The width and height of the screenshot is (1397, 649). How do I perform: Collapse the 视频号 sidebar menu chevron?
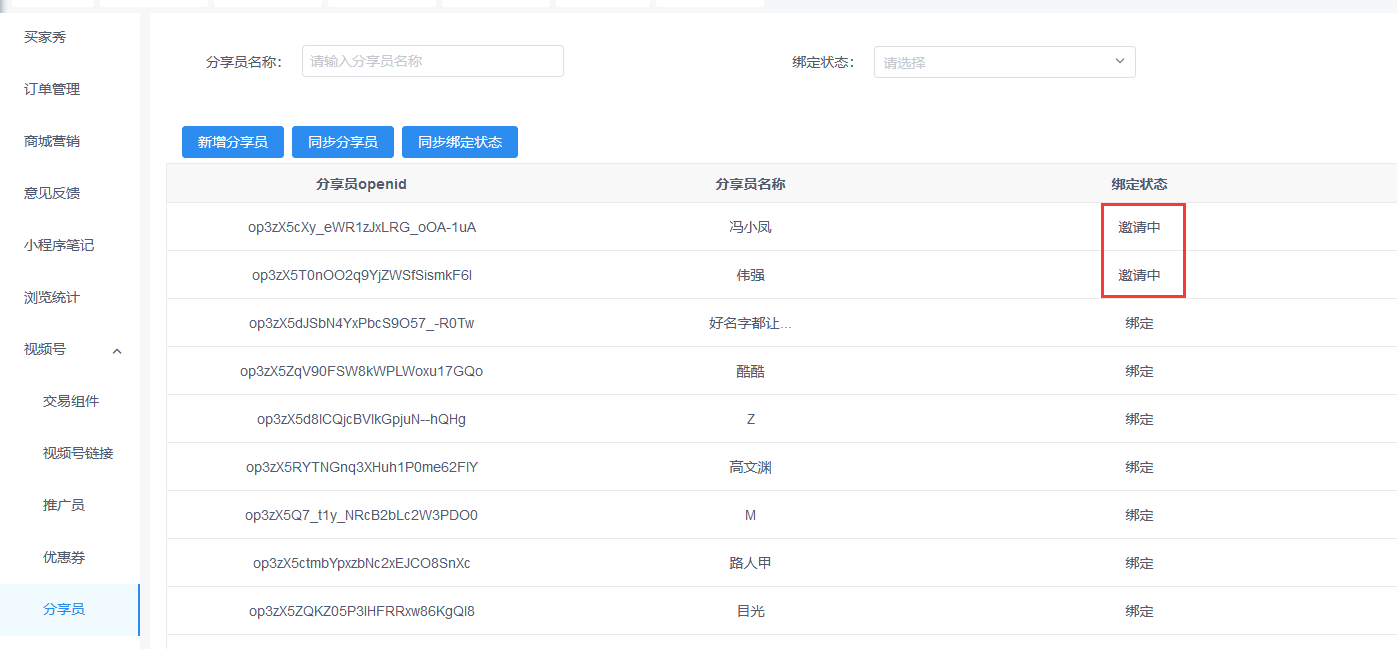[x=117, y=350]
